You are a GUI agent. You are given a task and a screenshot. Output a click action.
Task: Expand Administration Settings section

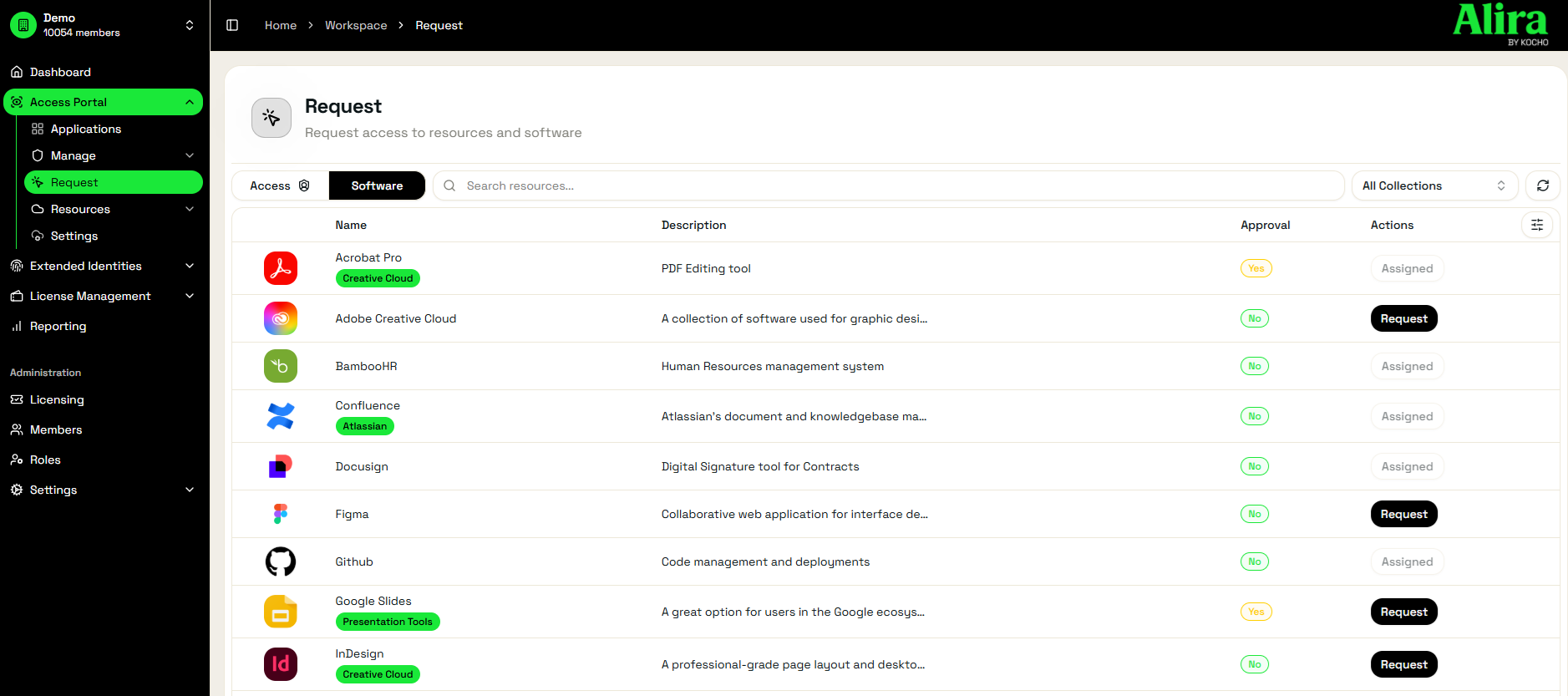104,490
